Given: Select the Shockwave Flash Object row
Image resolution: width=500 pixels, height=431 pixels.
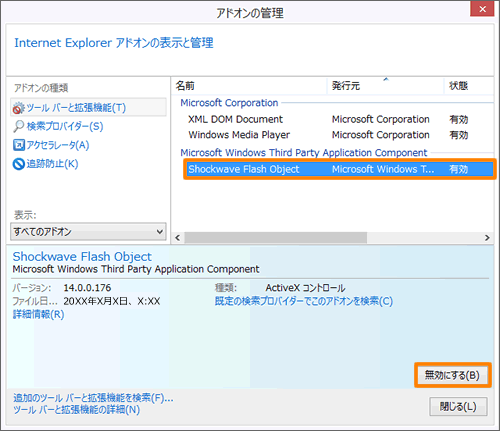Looking at the screenshot, I should 340,169.
